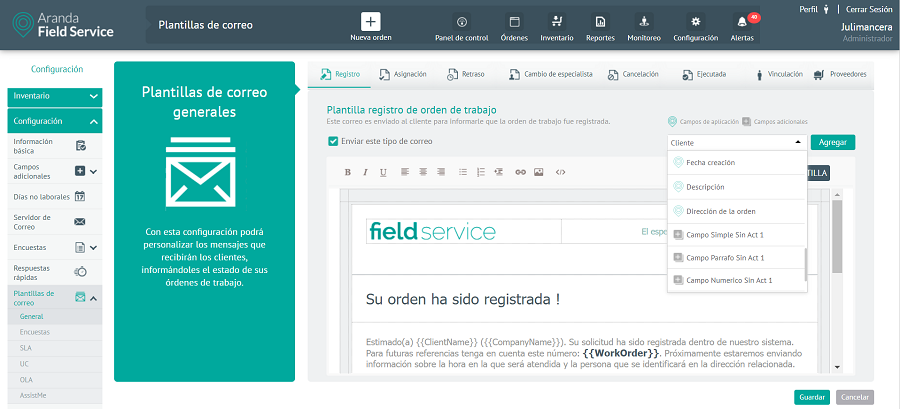Open the HTML source code view
This screenshot has width=900, height=409.
tap(561, 172)
